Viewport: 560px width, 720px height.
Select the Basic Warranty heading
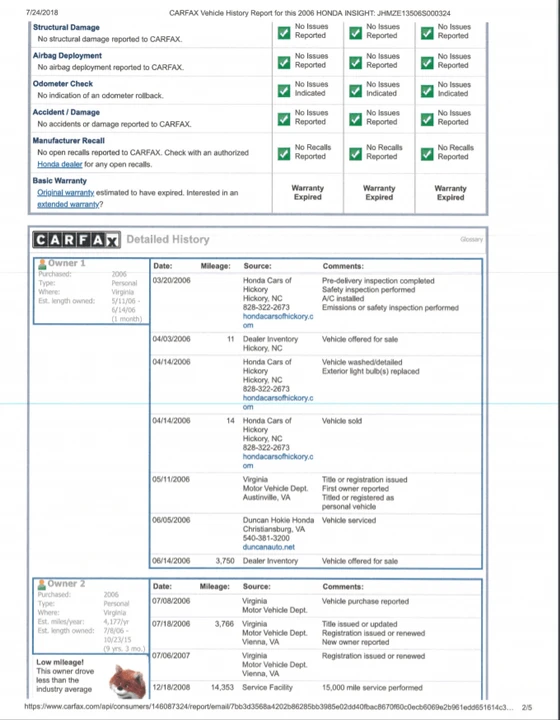click(59, 180)
